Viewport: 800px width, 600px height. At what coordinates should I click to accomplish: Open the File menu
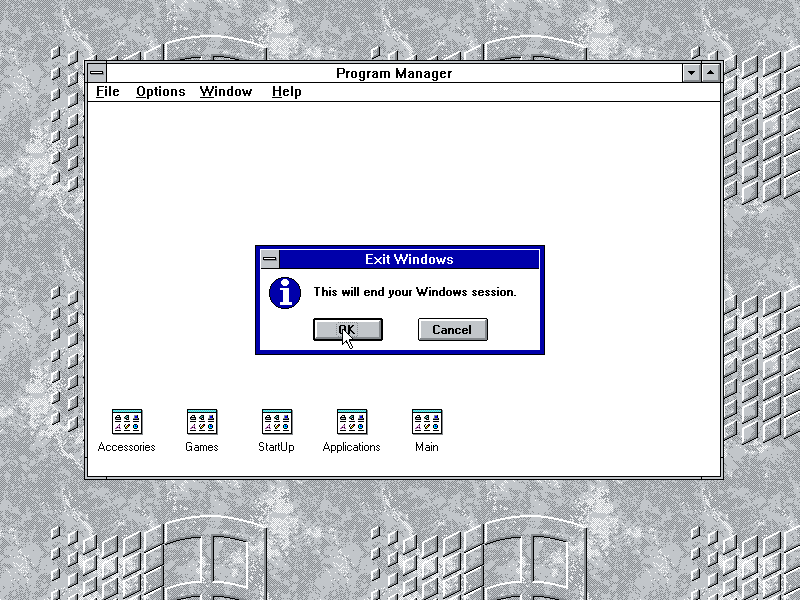pos(108,92)
